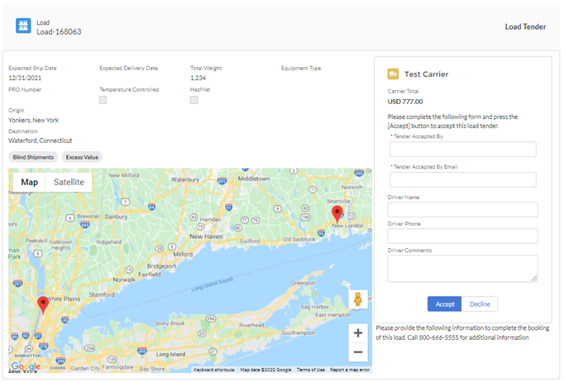The width and height of the screenshot is (564, 382).
Task: Click the Google logo on map
Action: click(x=25, y=366)
